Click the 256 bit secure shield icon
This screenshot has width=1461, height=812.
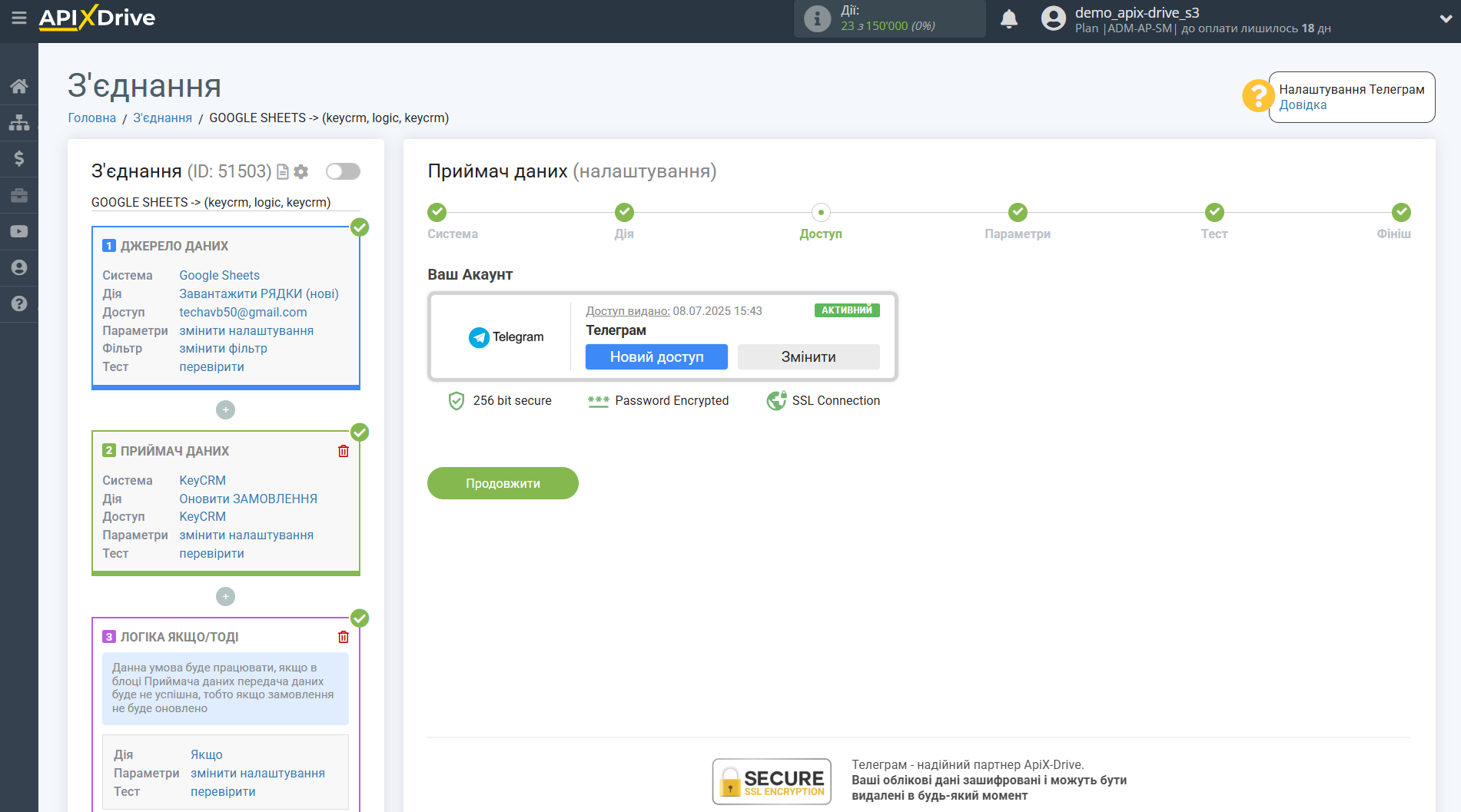pyautogui.click(x=457, y=401)
